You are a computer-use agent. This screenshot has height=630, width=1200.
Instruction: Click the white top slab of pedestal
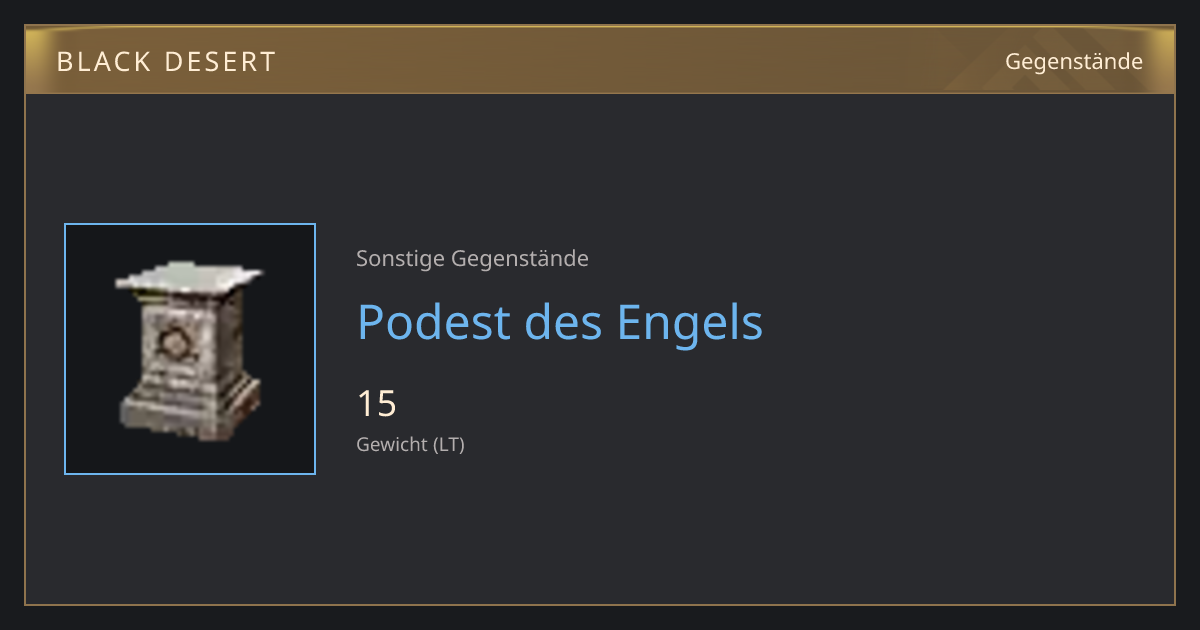pyautogui.click(x=189, y=274)
